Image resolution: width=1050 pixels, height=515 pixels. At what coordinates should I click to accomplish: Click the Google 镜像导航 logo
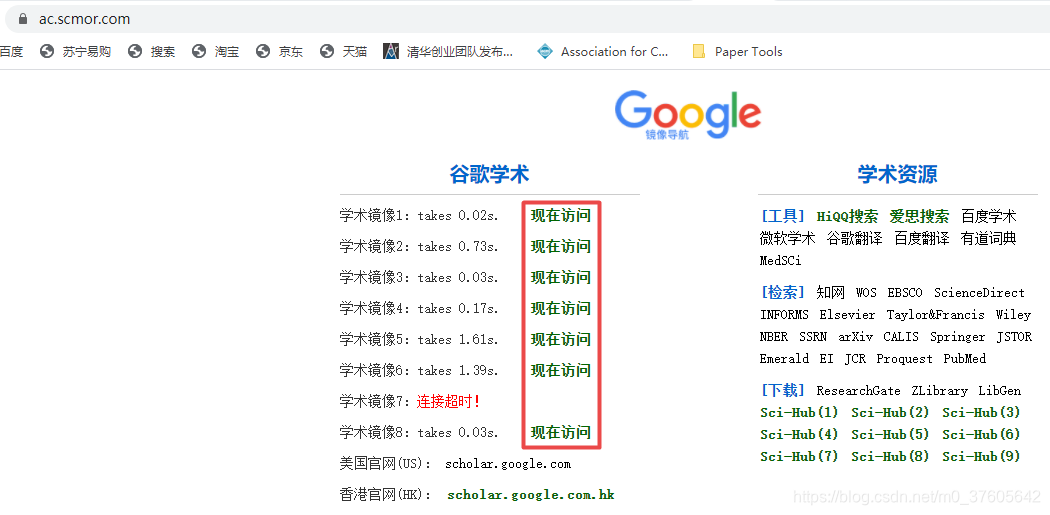click(x=688, y=115)
